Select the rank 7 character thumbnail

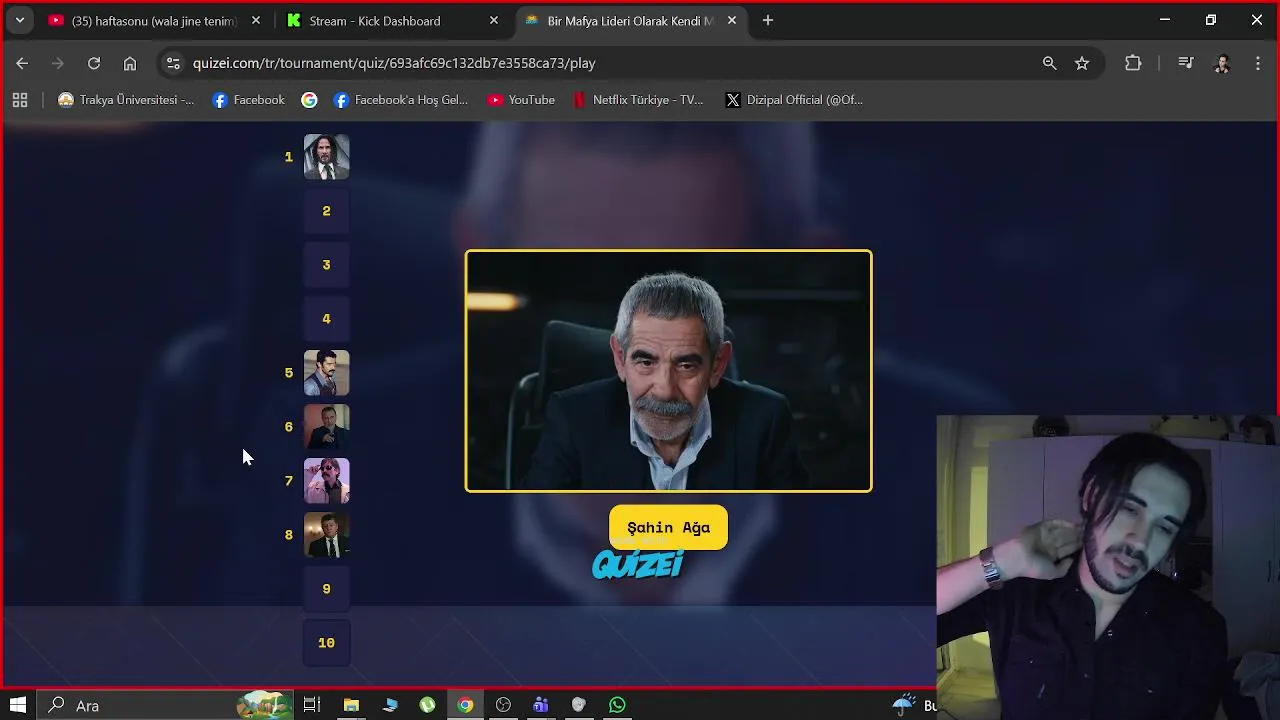pos(327,481)
